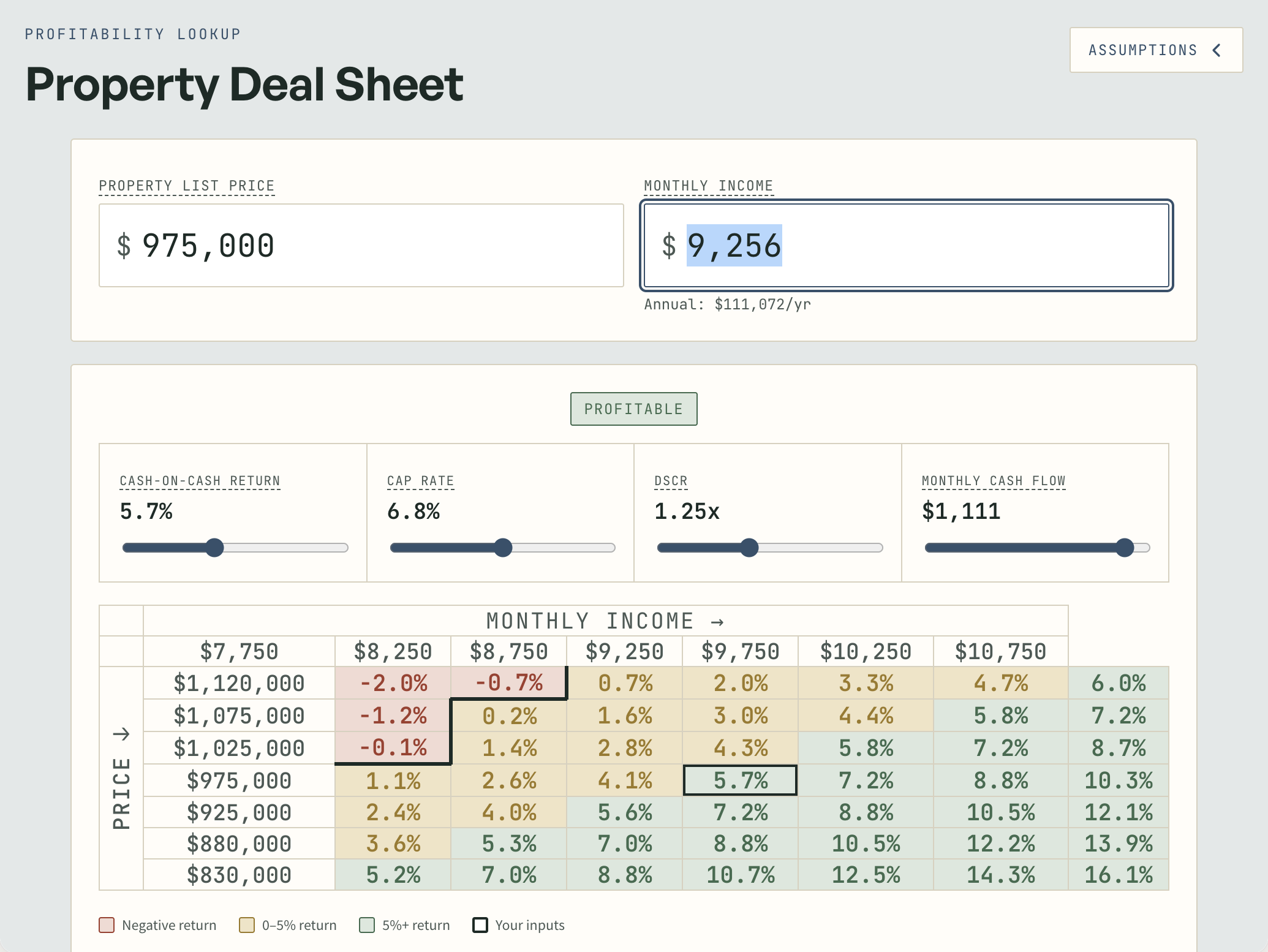1268x952 pixels.
Task: Click the Annual $111,072/yr helper text
Action: tap(727, 304)
